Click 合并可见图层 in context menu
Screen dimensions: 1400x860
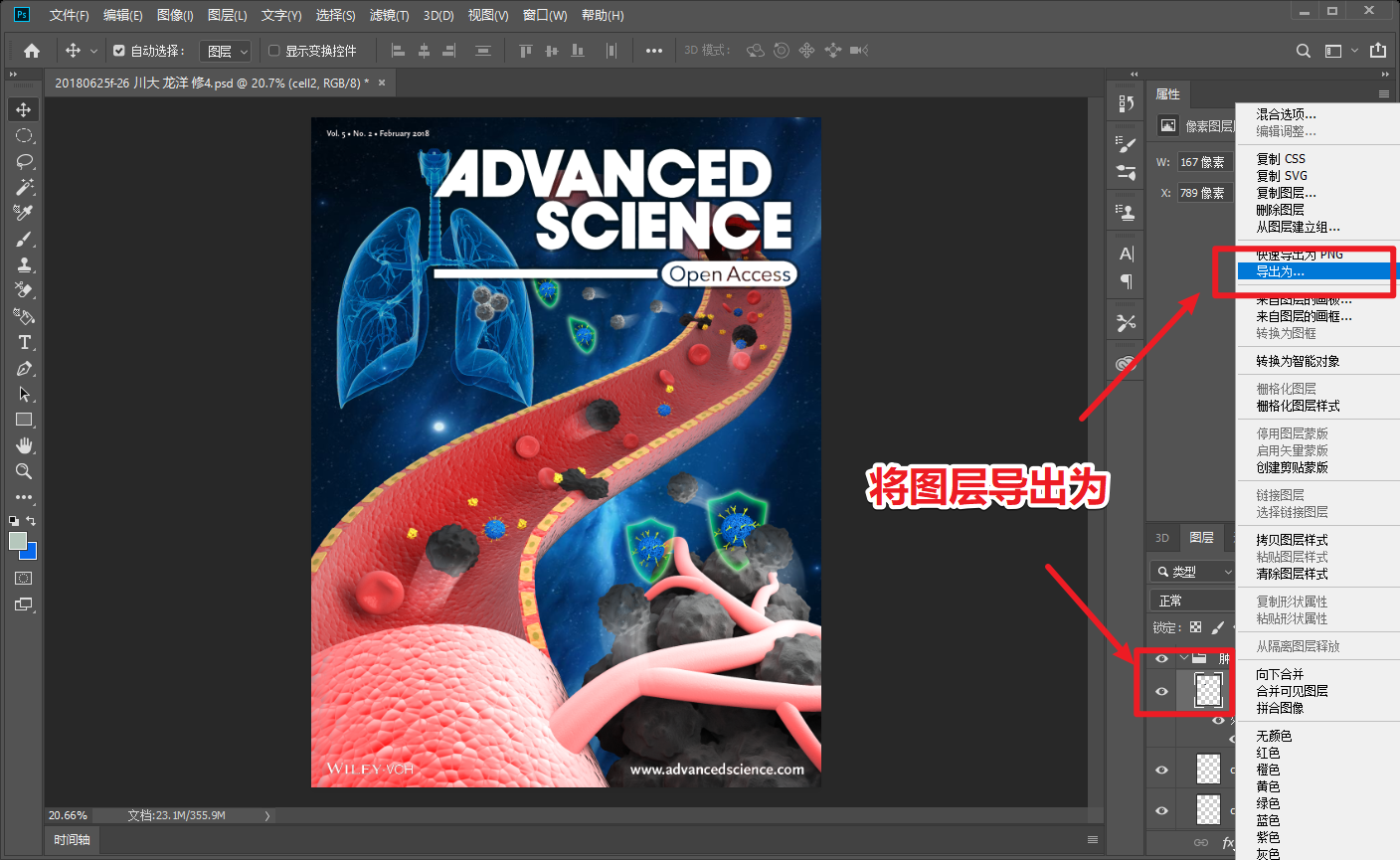[x=1292, y=691]
